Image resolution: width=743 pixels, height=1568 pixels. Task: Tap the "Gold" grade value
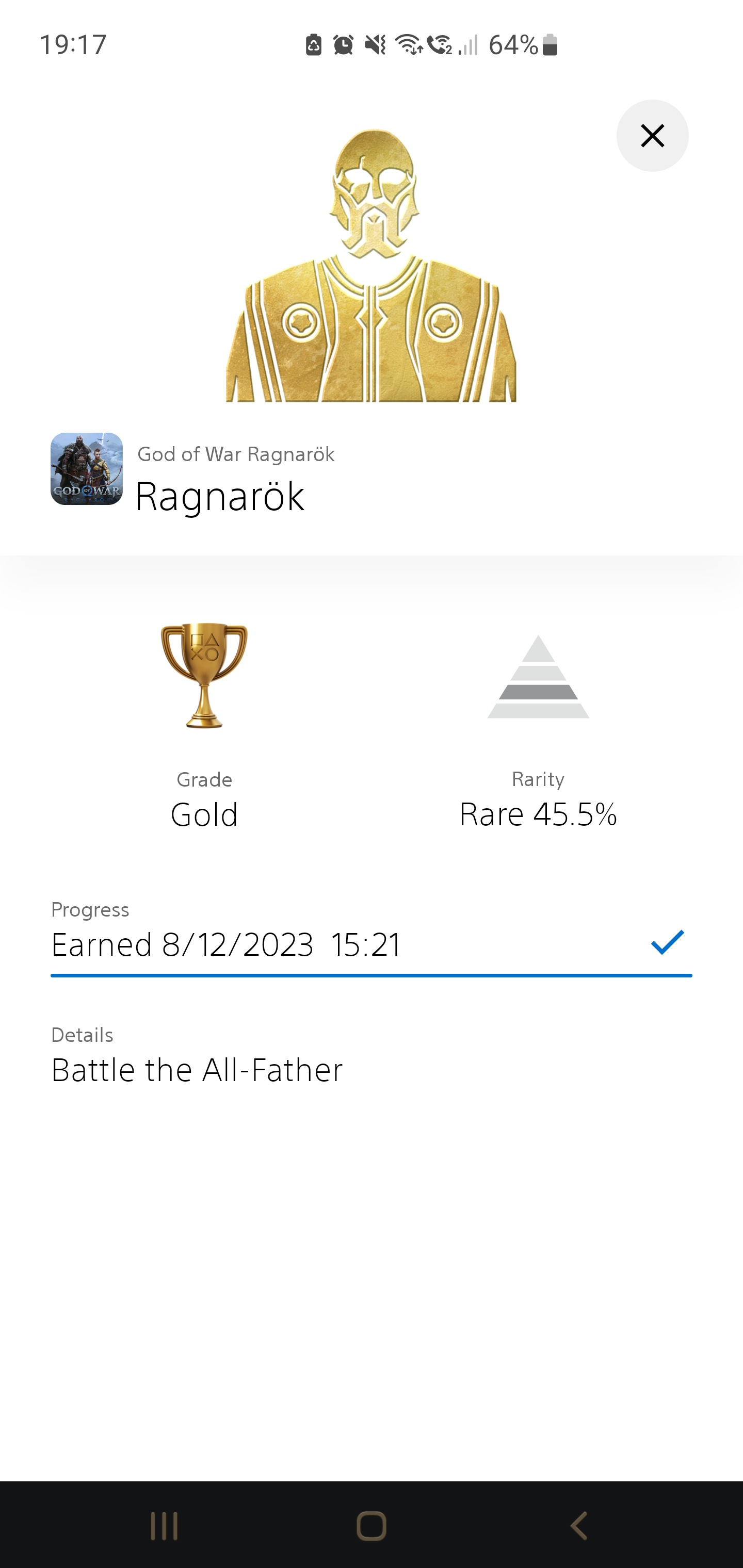point(204,814)
